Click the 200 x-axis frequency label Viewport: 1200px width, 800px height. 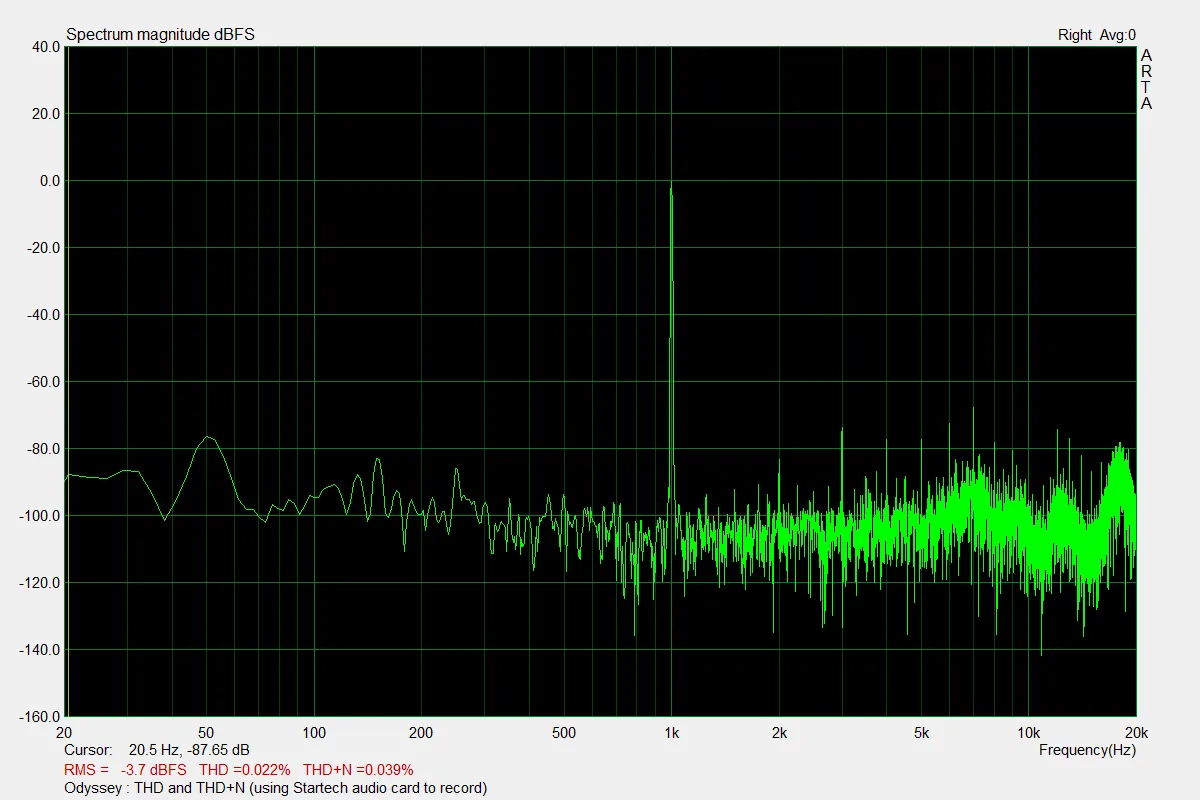pyautogui.click(x=421, y=733)
